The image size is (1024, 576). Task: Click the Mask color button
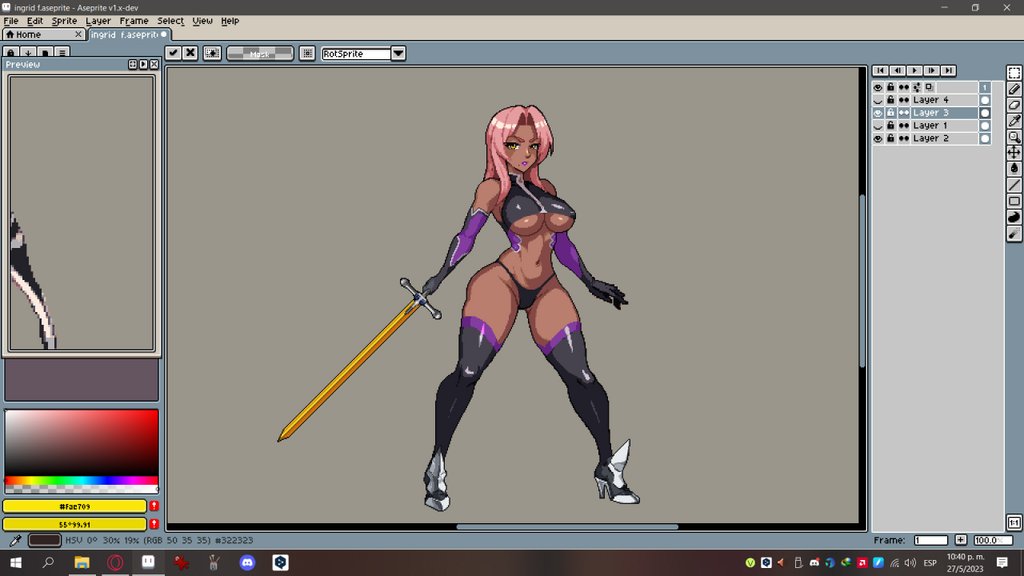260,54
